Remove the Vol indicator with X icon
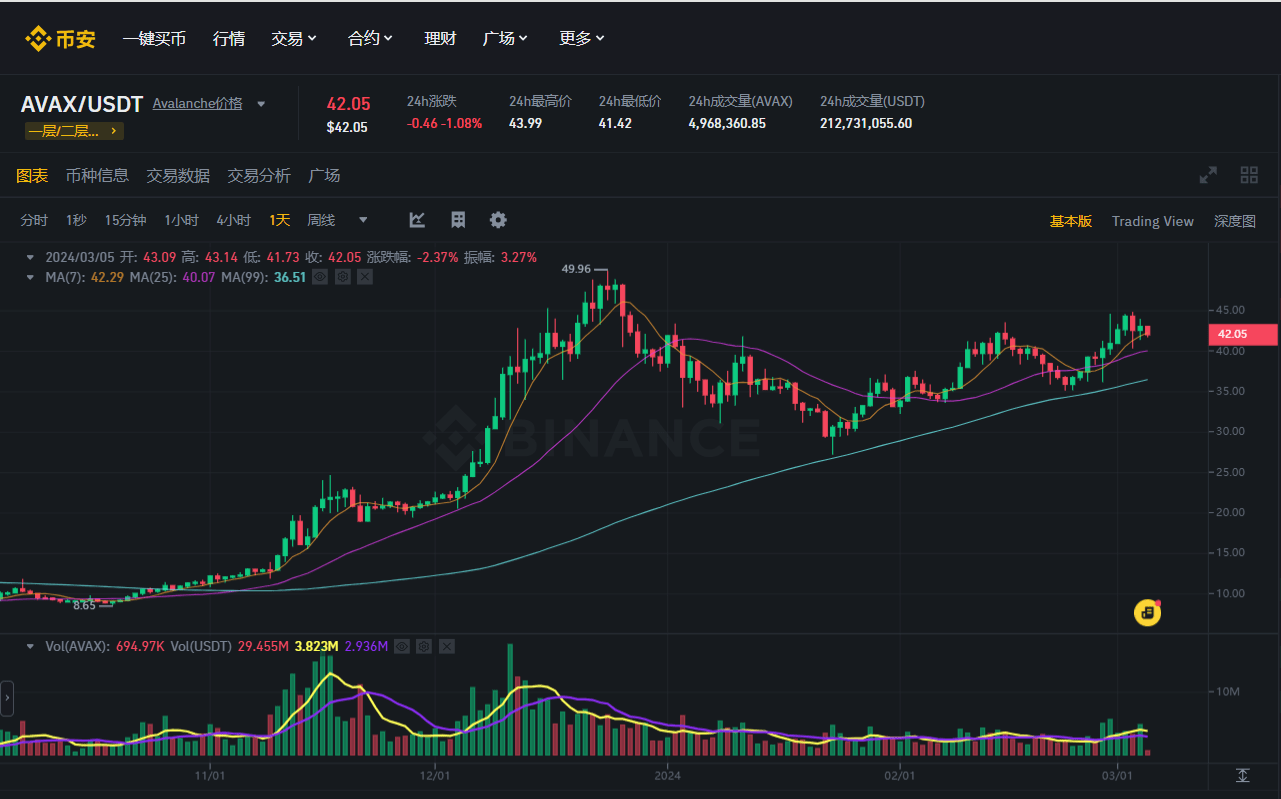The width and height of the screenshot is (1281, 799). 447,646
